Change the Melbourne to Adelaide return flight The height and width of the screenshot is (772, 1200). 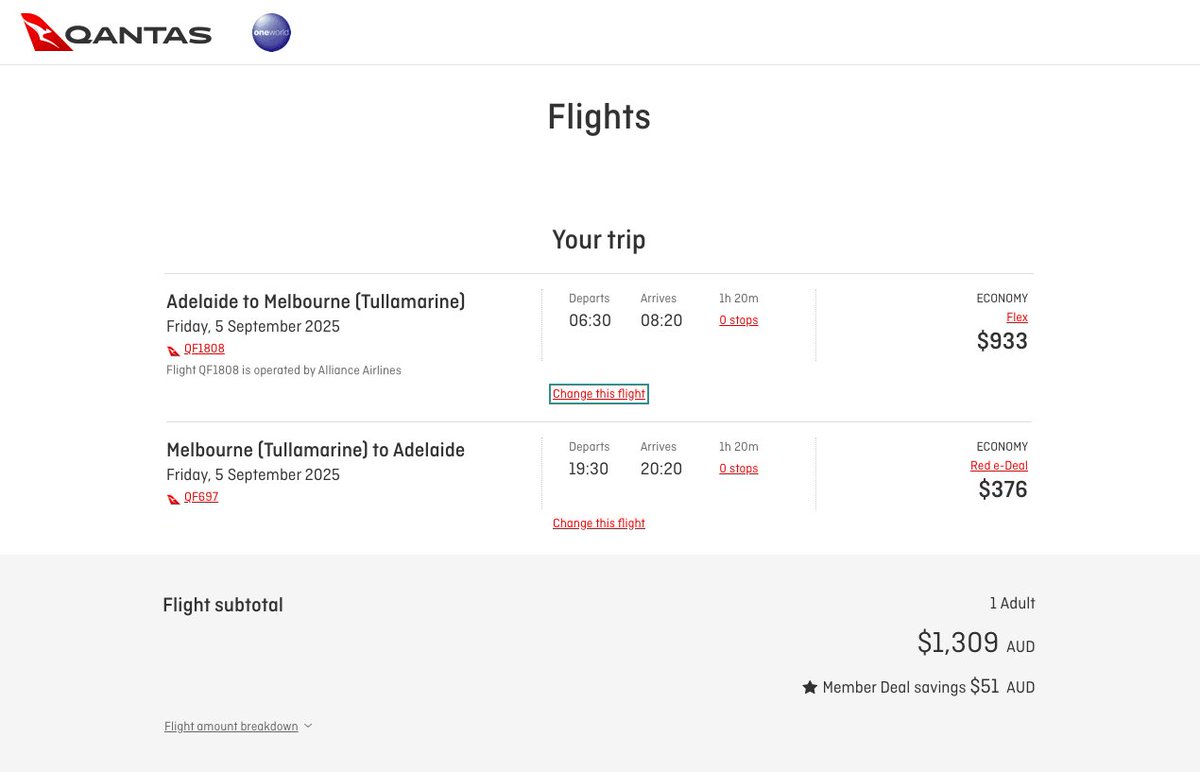coord(599,523)
